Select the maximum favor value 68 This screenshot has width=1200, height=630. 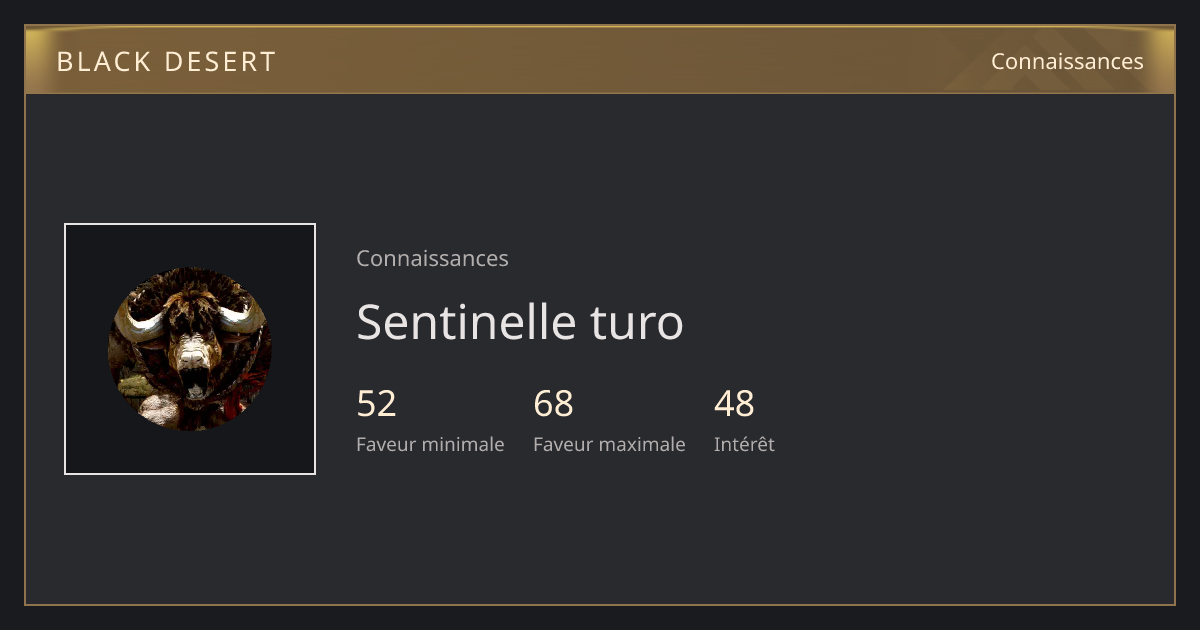pyautogui.click(x=554, y=404)
